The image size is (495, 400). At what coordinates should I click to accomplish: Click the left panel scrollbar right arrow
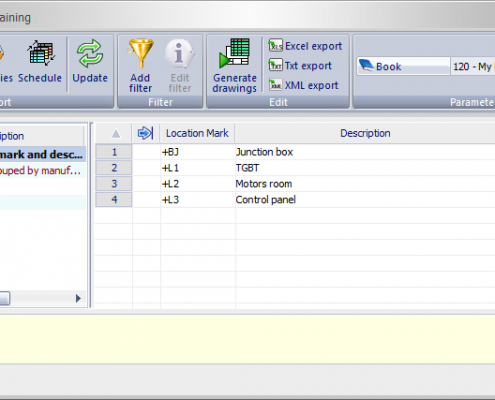tap(78, 298)
